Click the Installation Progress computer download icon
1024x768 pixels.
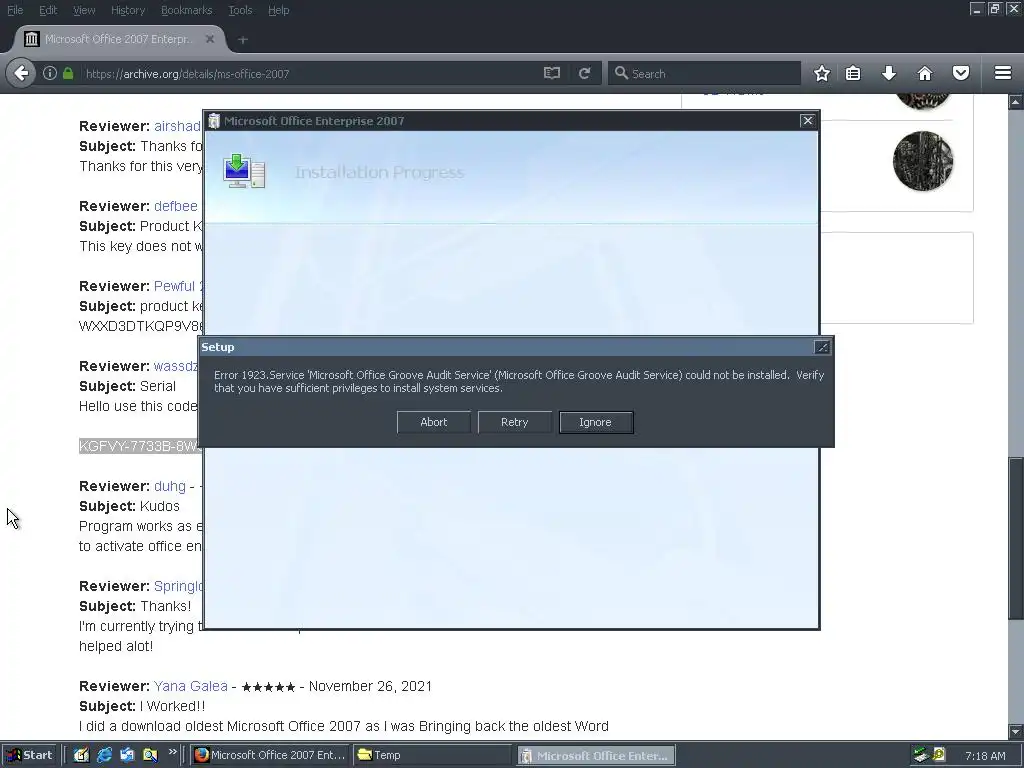click(244, 172)
